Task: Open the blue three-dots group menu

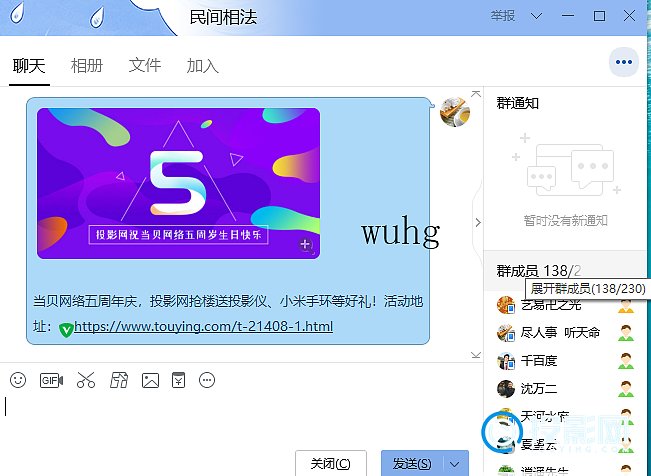Action: click(x=624, y=62)
